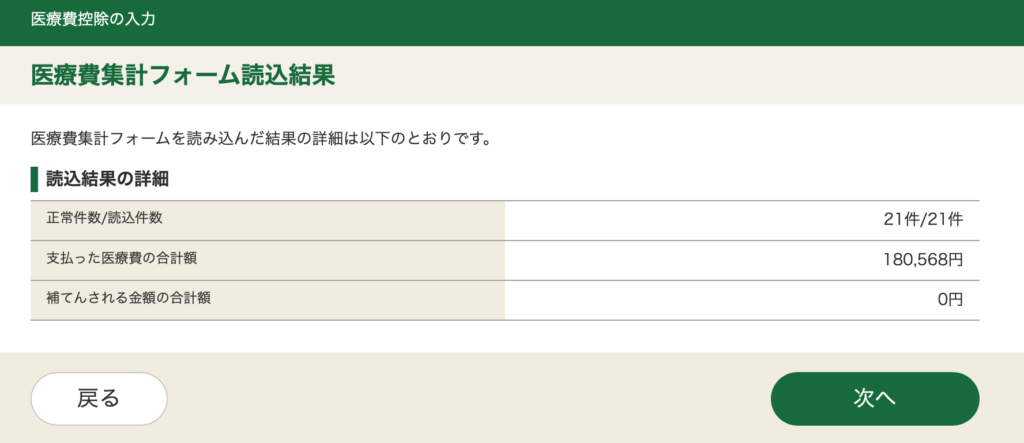The width and height of the screenshot is (1024, 443).
Task: Select the 補てんされる金額の合計額 label
Action: point(129,298)
